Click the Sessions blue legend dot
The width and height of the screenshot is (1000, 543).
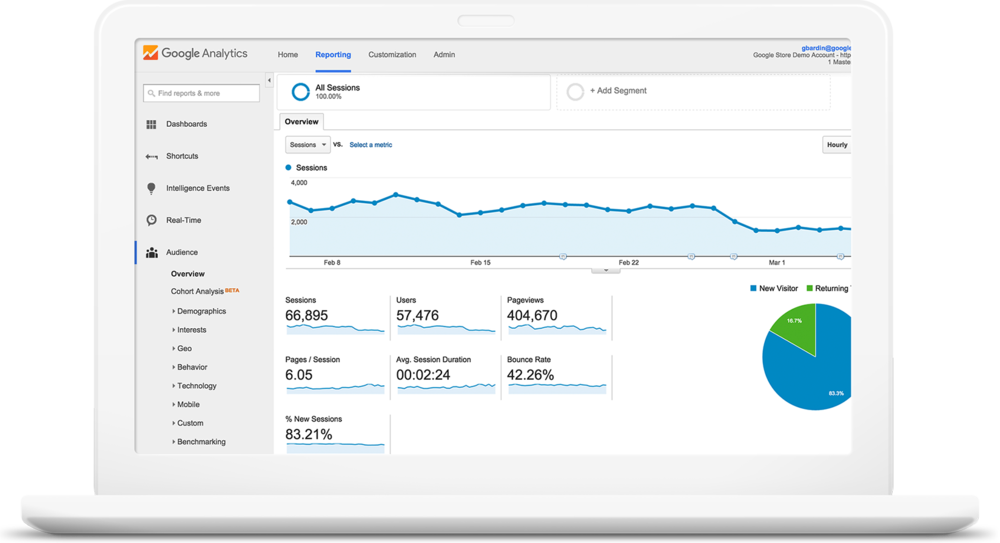[288, 168]
